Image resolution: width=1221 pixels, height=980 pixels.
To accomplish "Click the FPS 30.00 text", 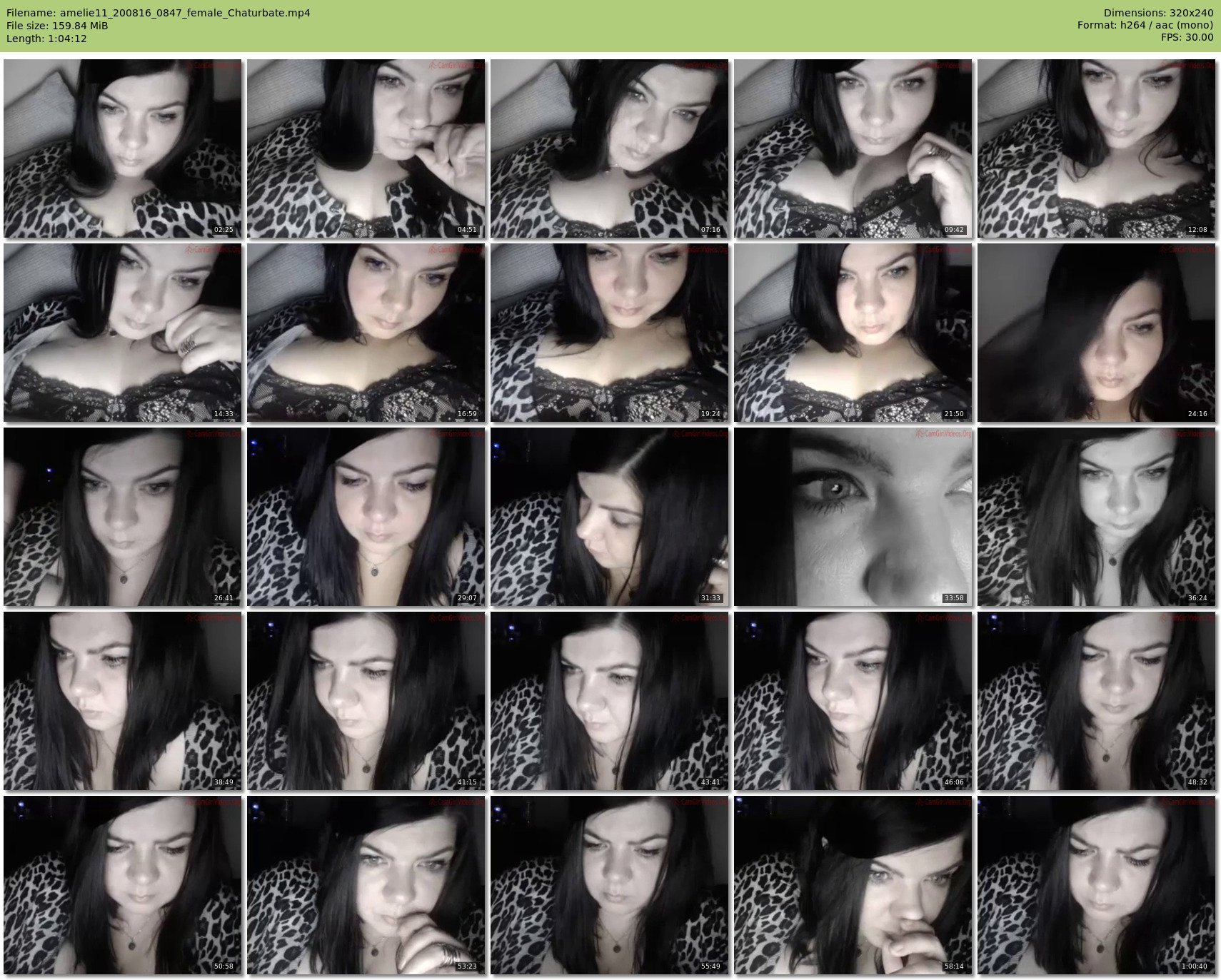I will [x=1187, y=37].
